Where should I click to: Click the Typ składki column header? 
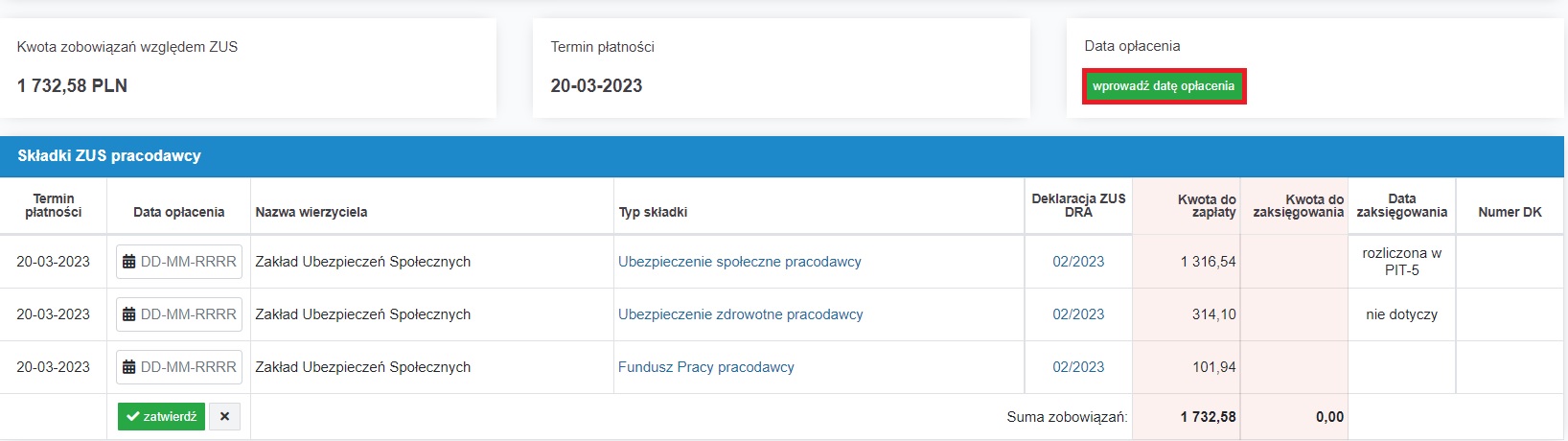click(653, 212)
